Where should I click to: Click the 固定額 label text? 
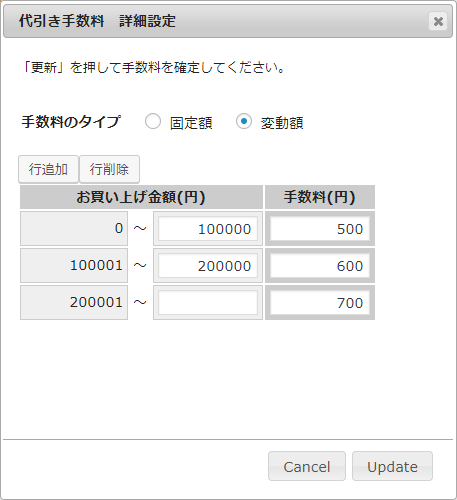coord(191,123)
